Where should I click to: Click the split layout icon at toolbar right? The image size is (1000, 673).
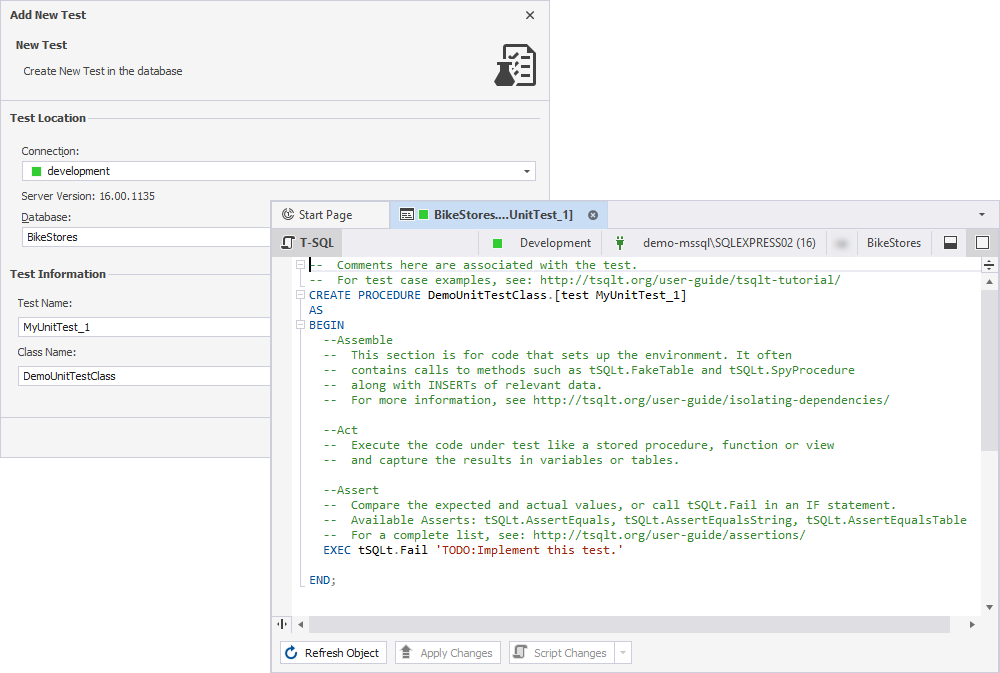pos(949,242)
